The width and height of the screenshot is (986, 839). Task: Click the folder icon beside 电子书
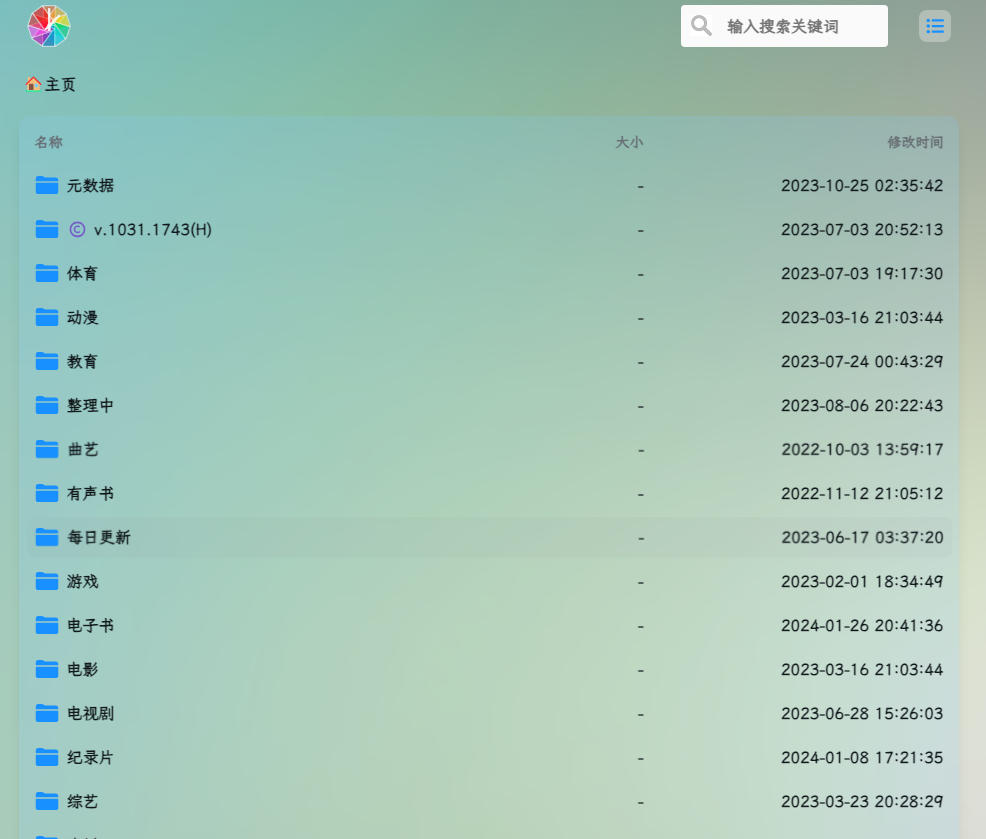[x=47, y=625]
